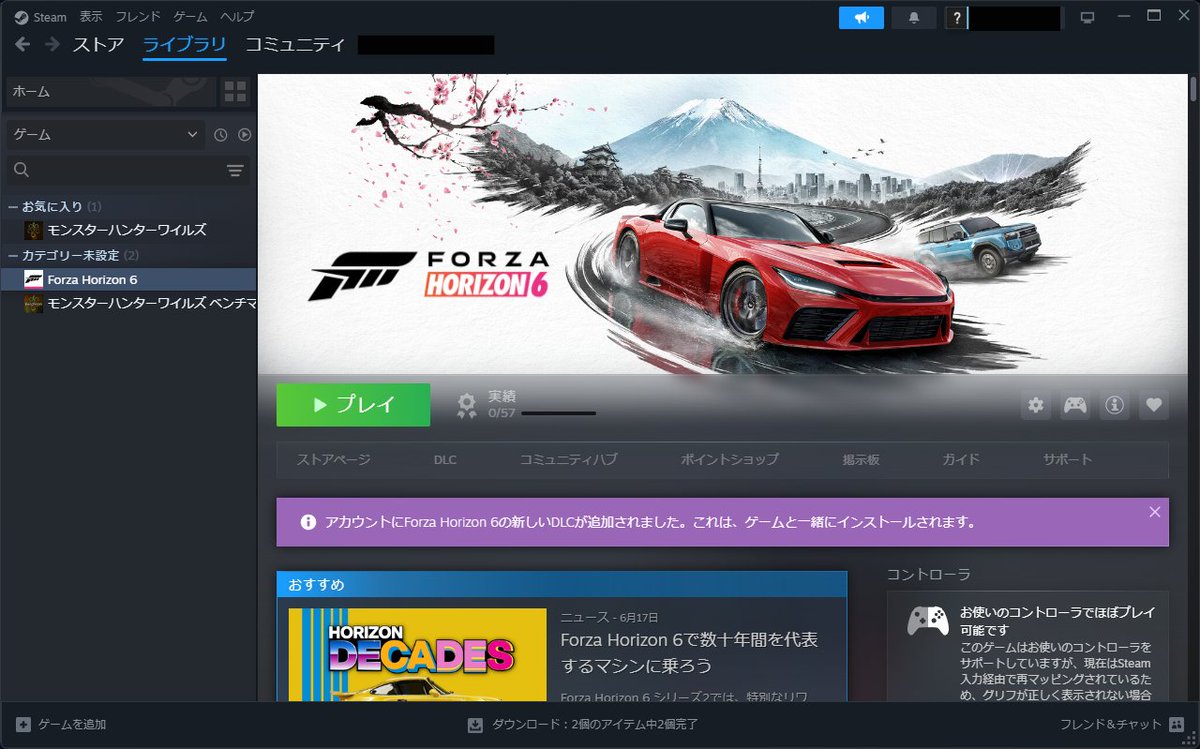Open the advanced filter options icon
1200x749 pixels.
click(x=235, y=171)
